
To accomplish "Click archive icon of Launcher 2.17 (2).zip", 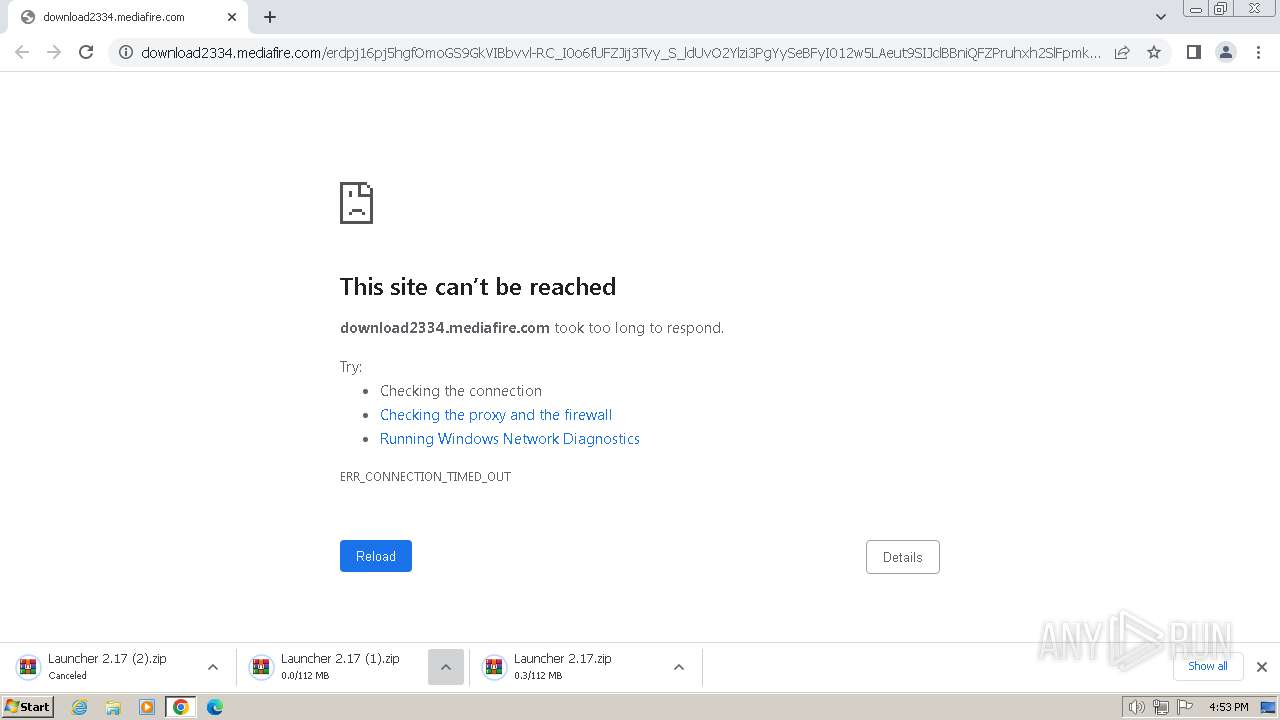I will coord(28,667).
